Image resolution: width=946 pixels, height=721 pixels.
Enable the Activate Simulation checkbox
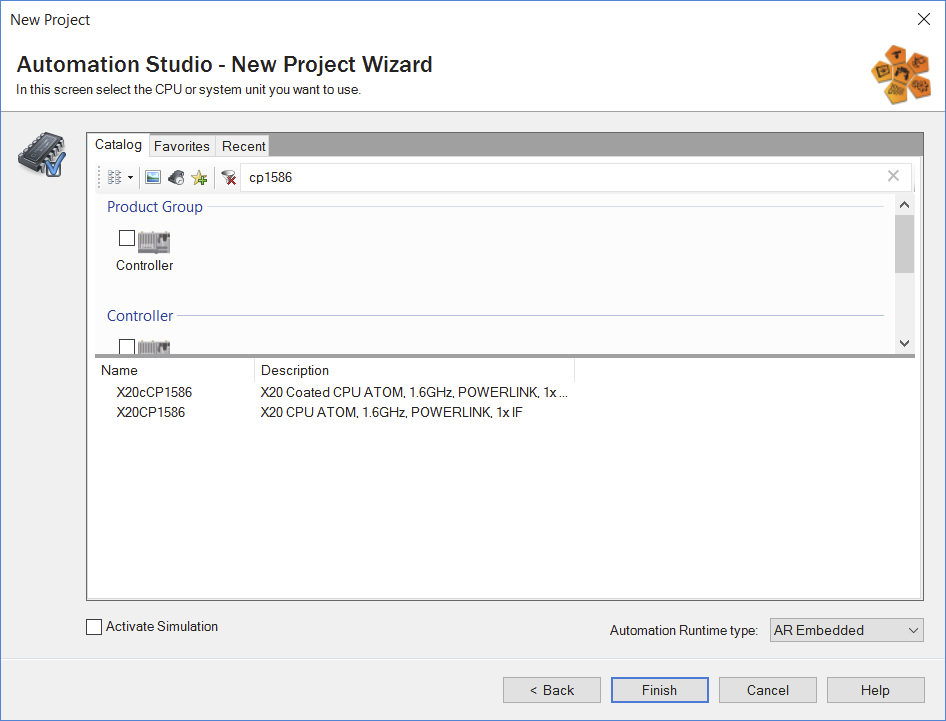tap(94, 627)
